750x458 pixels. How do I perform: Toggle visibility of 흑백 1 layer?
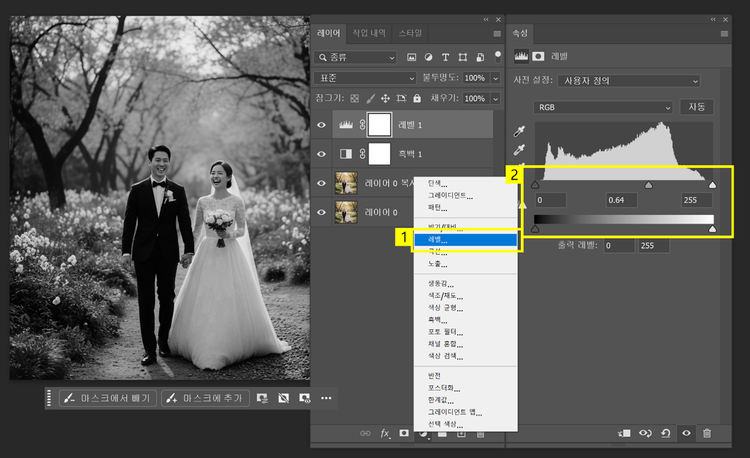pos(322,154)
